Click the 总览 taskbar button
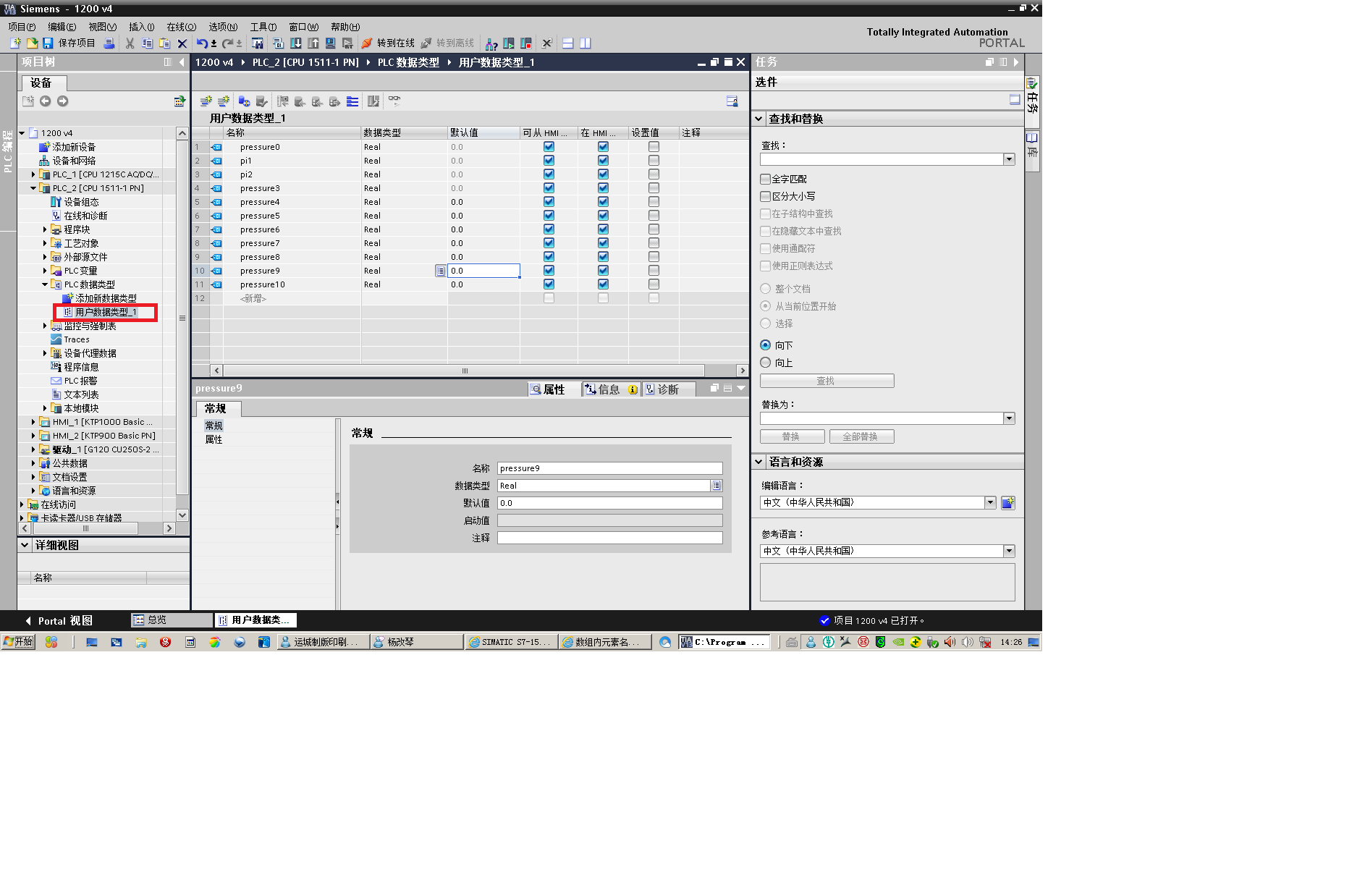The image size is (1365, 896). [172, 620]
